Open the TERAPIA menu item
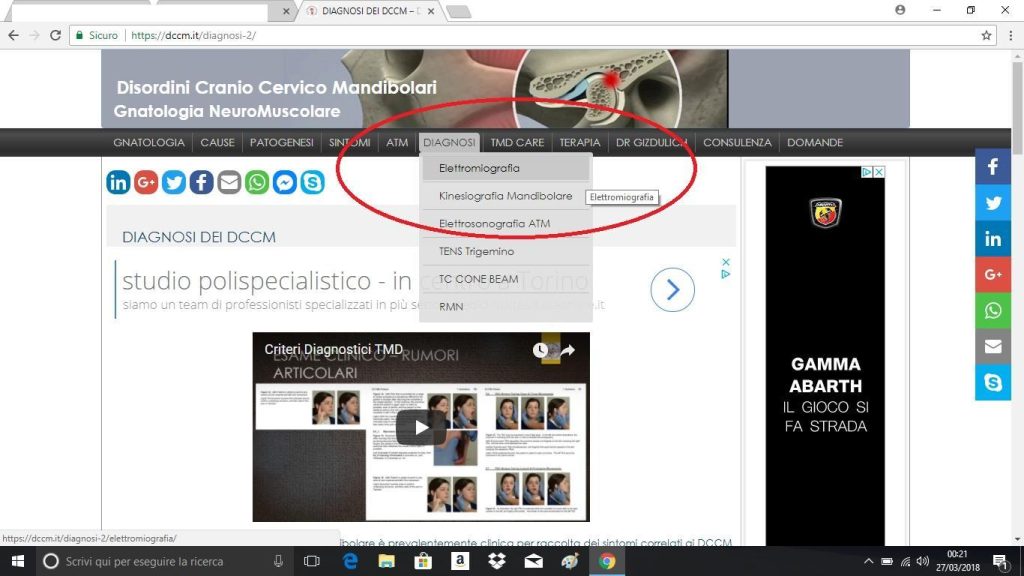1024x576 pixels. [580, 142]
